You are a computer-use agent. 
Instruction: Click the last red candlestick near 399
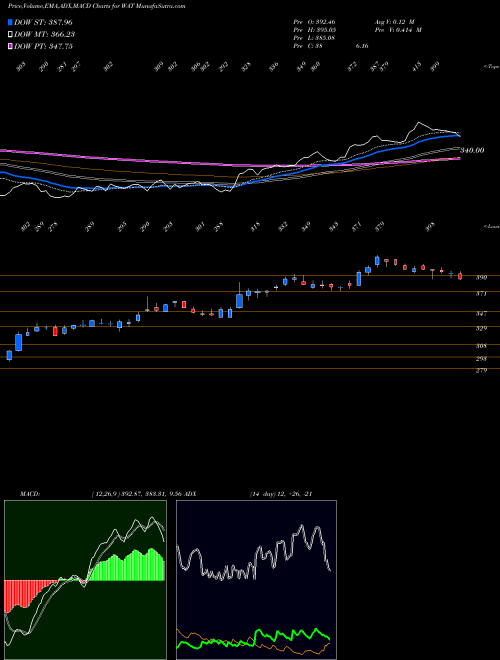[x=460, y=276]
